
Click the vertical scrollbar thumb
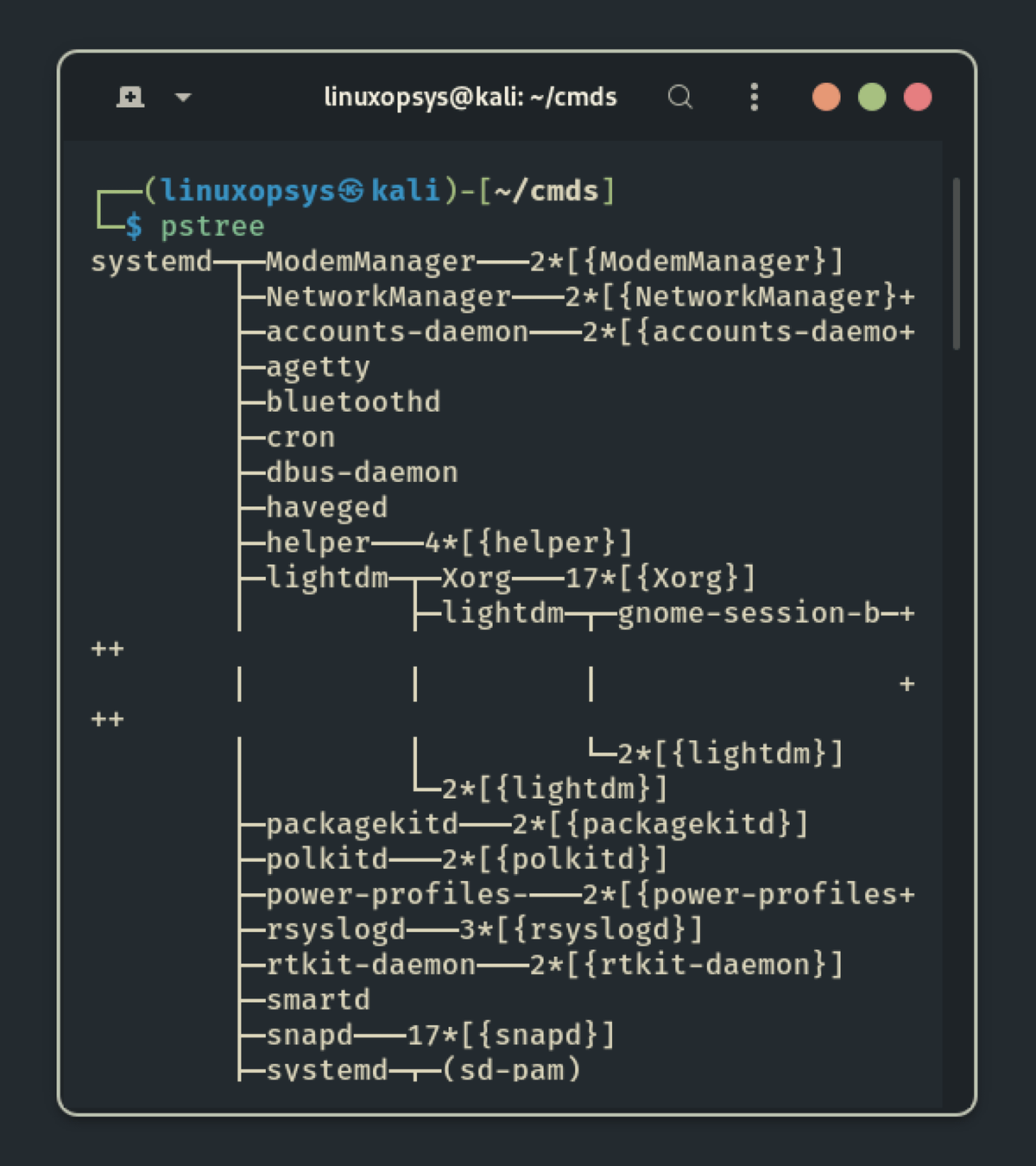(956, 263)
